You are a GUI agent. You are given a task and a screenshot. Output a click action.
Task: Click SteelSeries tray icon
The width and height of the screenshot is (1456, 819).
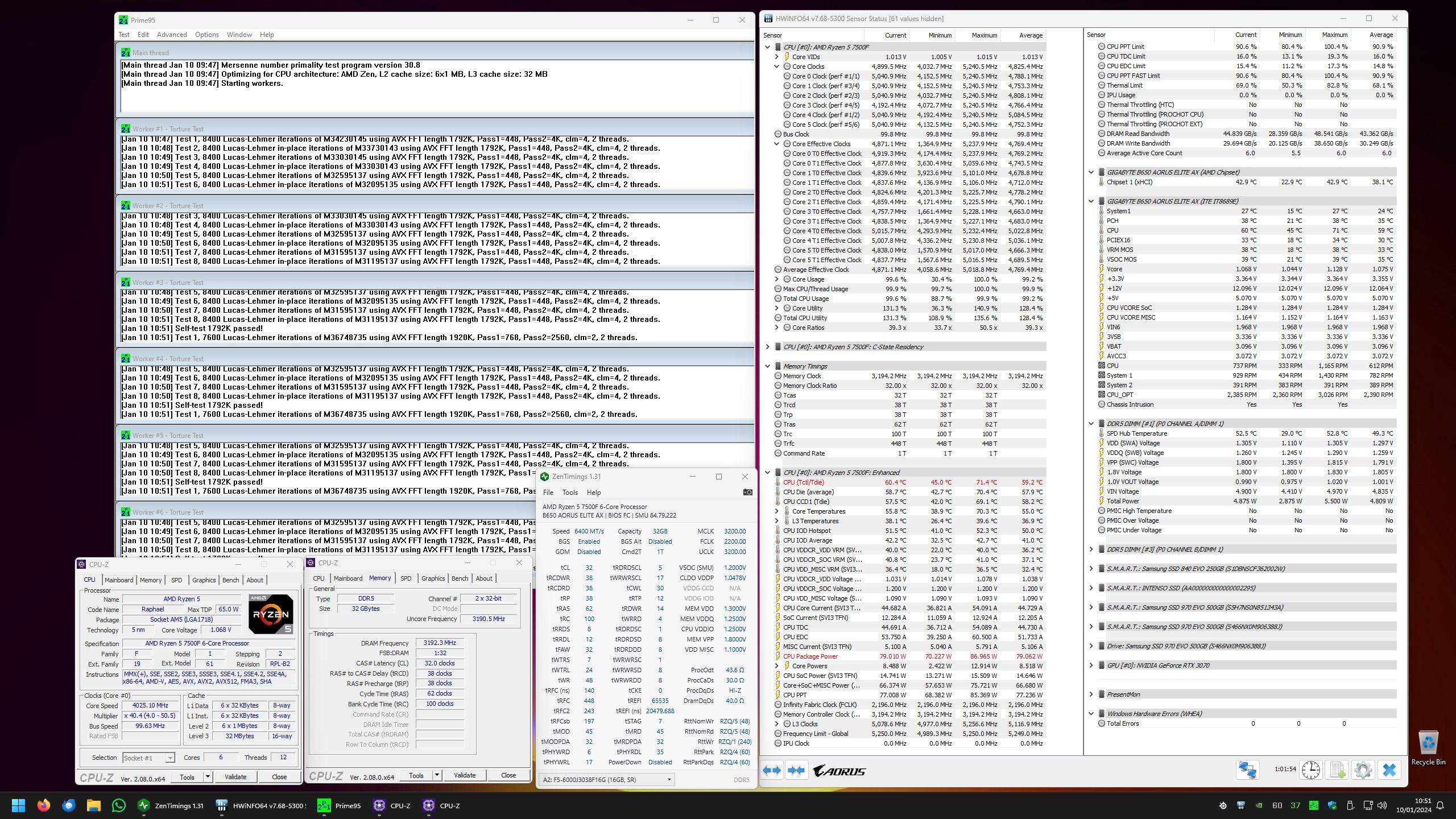(x=1223, y=805)
